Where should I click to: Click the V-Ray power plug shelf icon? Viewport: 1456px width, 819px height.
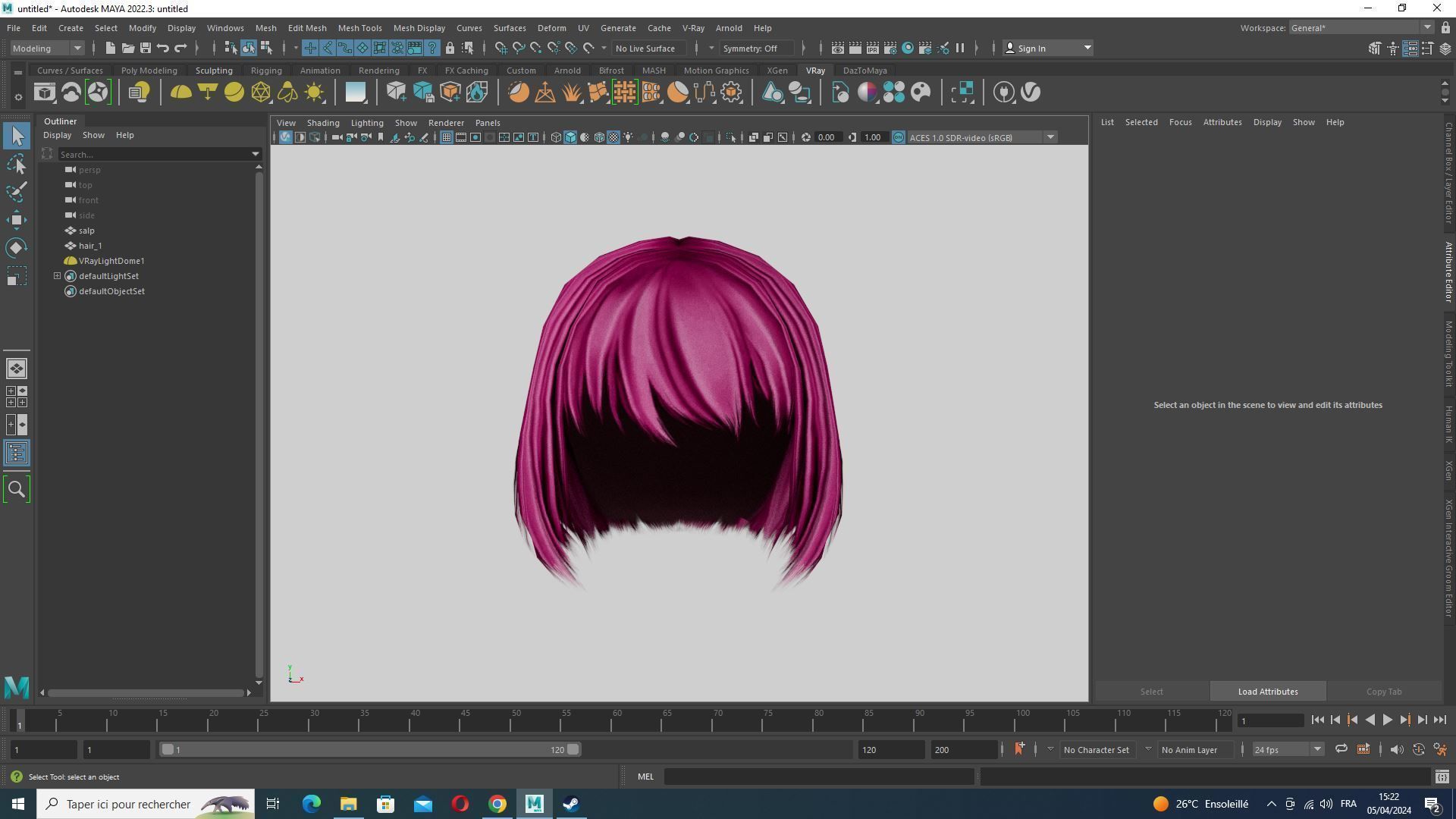click(x=1004, y=93)
